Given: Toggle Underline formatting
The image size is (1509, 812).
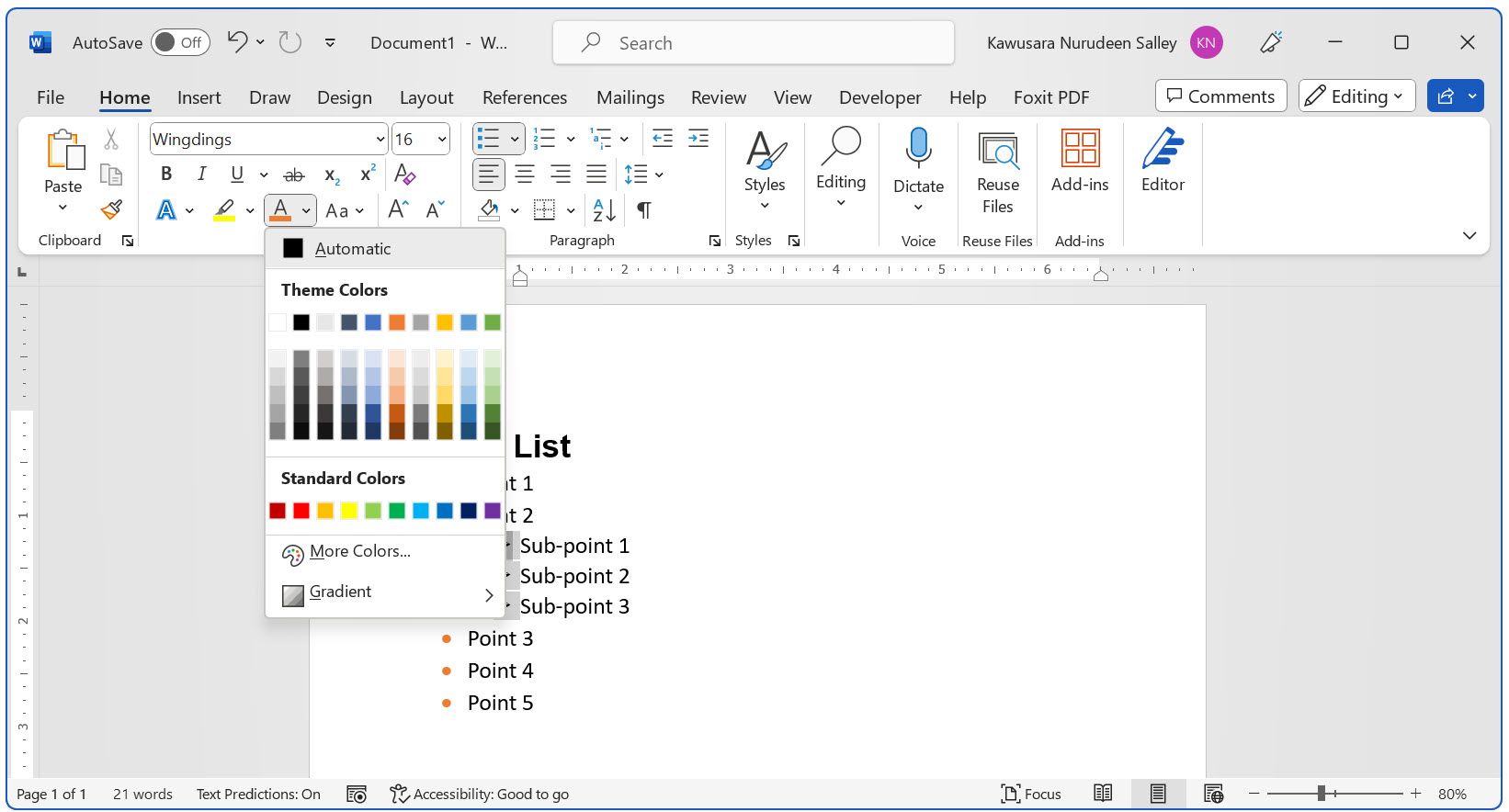Looking at the screenshot, I should [x=237, y=174].
